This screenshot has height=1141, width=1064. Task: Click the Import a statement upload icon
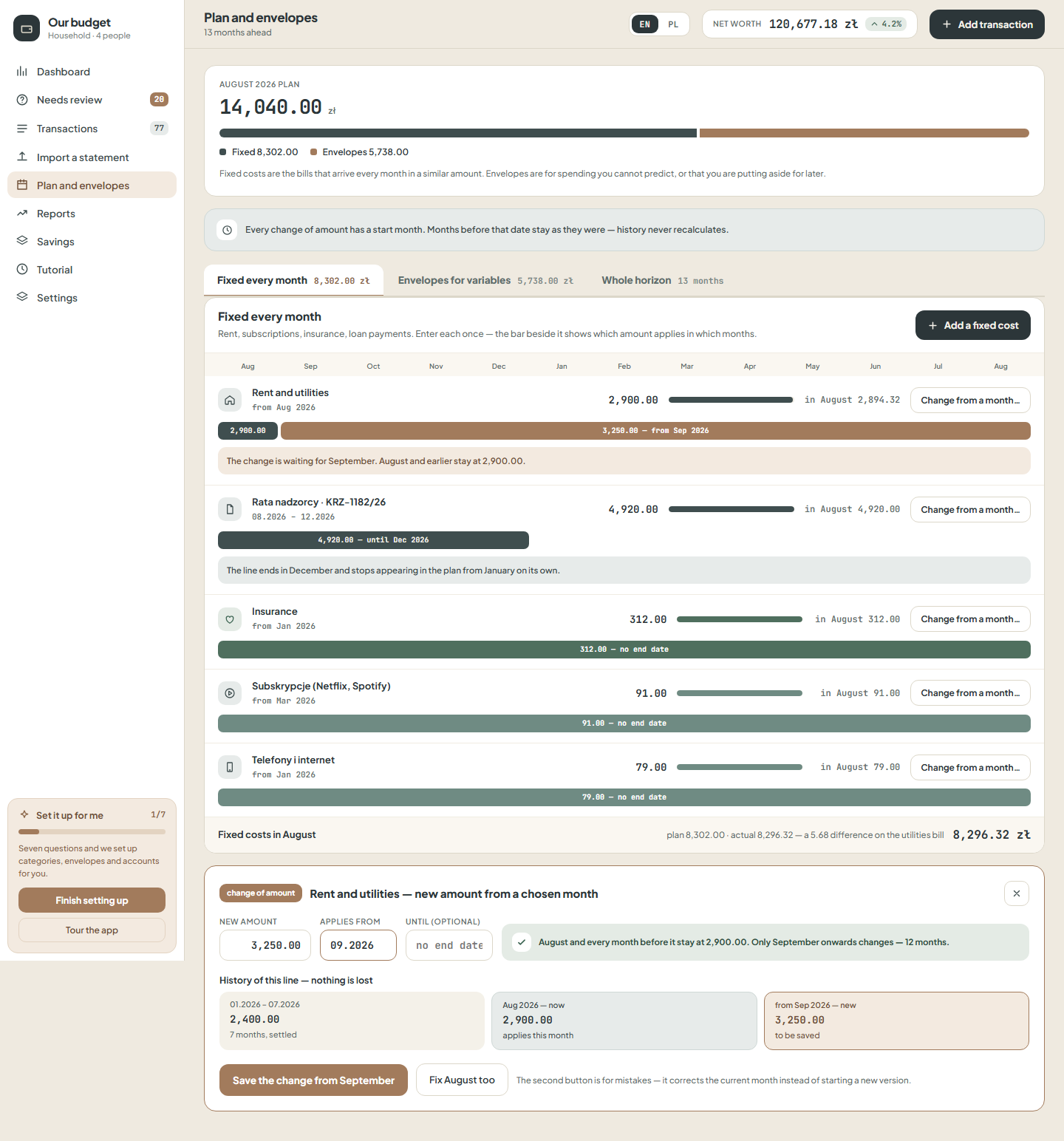click(22, 157)
